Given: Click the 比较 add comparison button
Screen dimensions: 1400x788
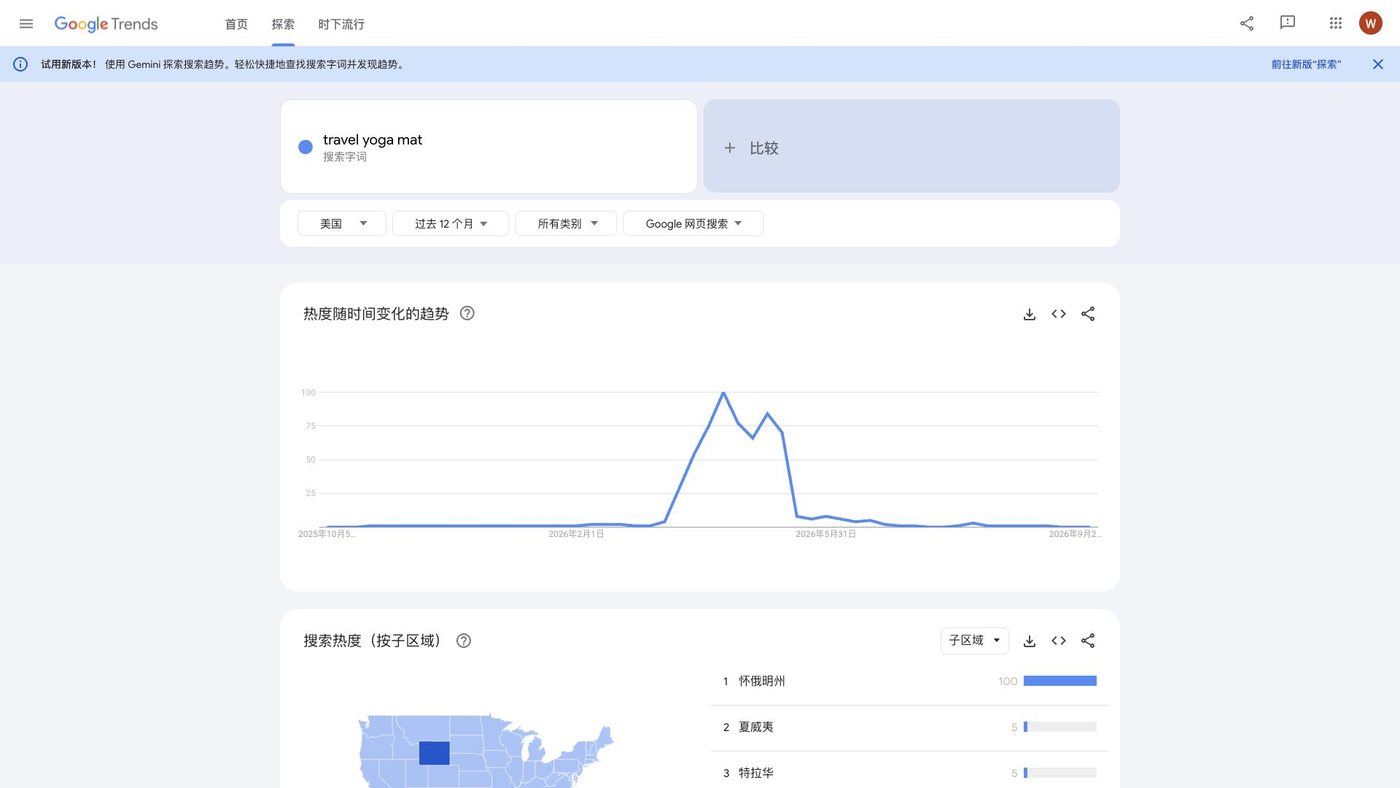Looking at the screenshot, I should pyautogui.click(x=912, y=146).
